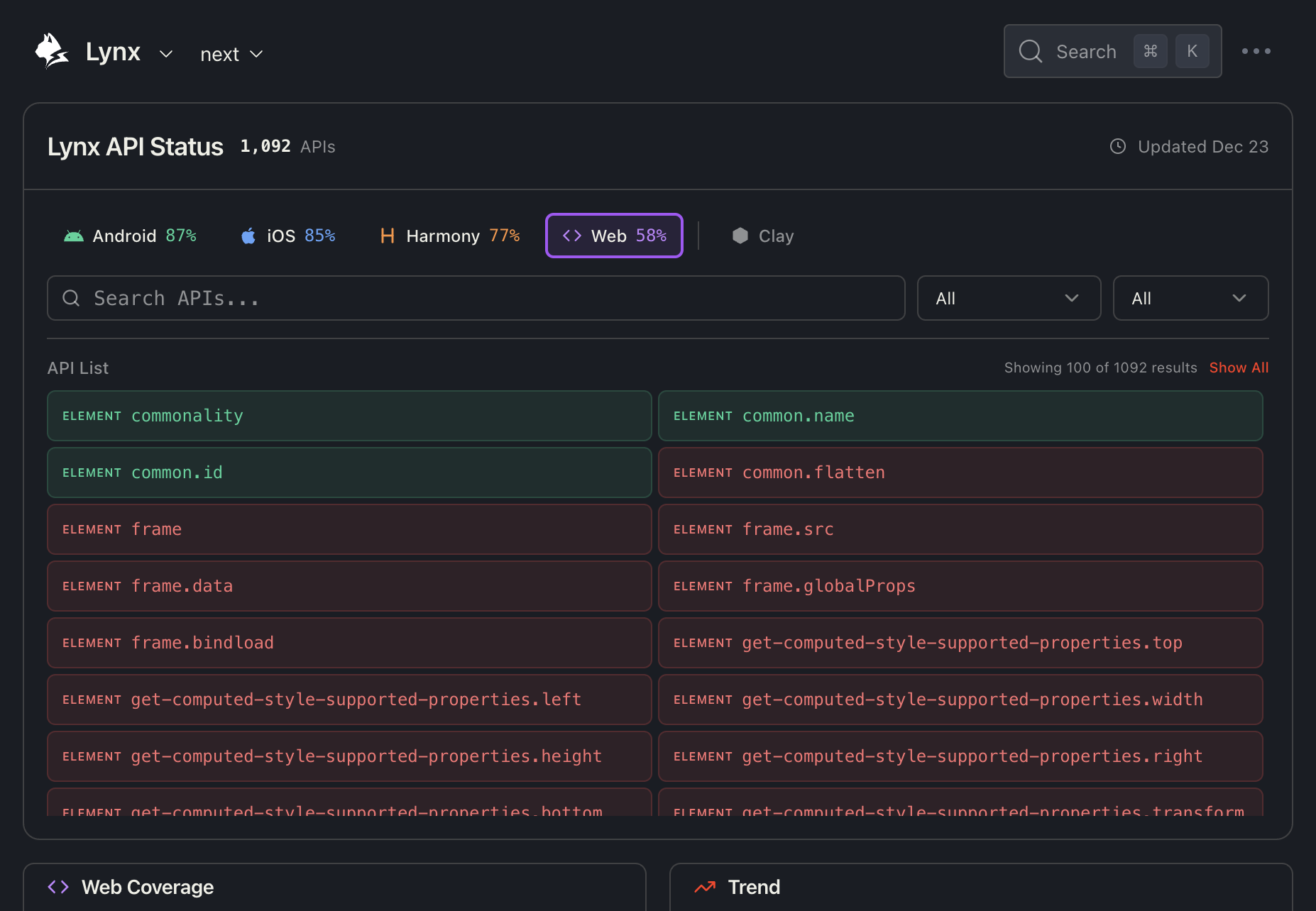Click the Lynx wolf logo
1316x911 pixels.
(53, 50)
